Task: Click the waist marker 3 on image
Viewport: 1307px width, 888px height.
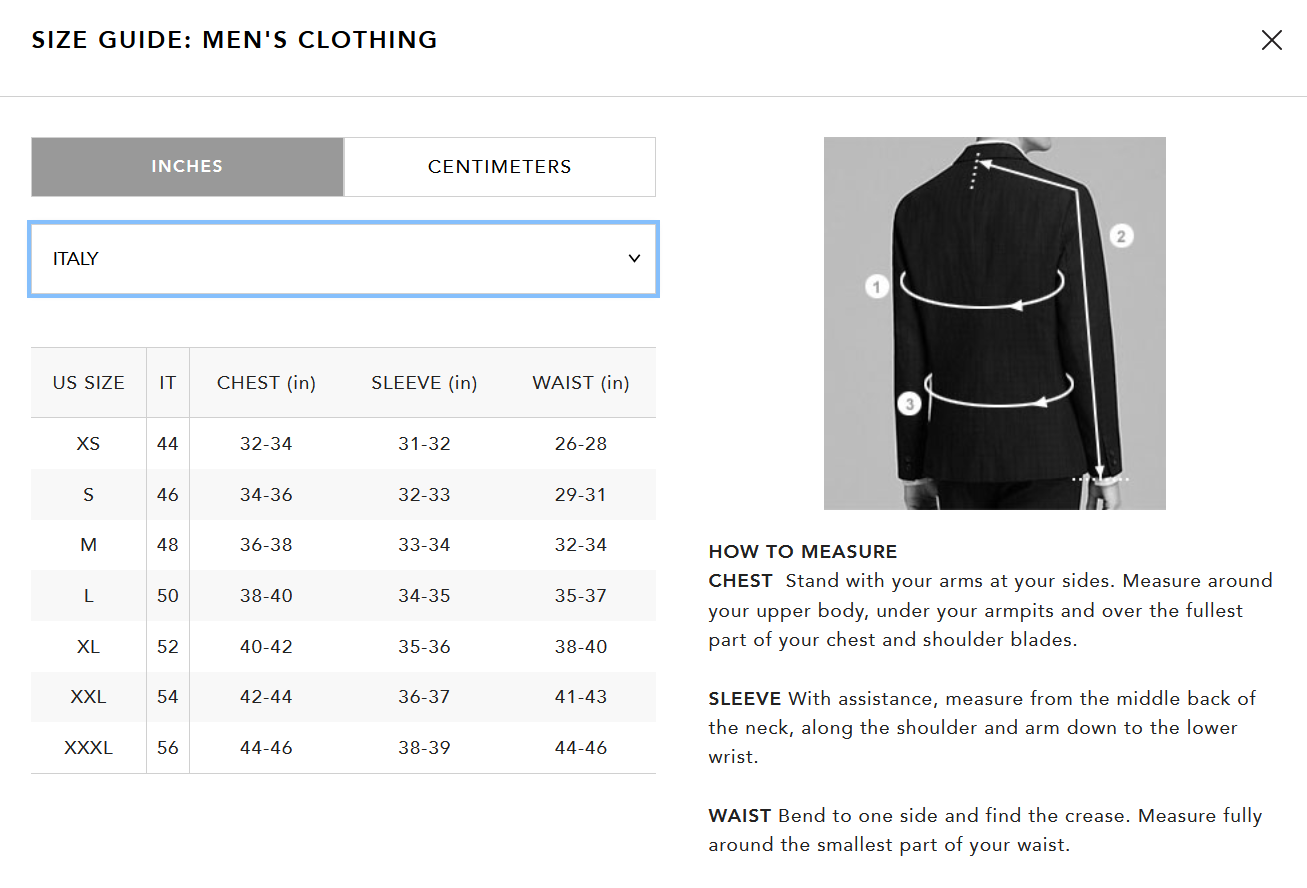Action: 909,404
